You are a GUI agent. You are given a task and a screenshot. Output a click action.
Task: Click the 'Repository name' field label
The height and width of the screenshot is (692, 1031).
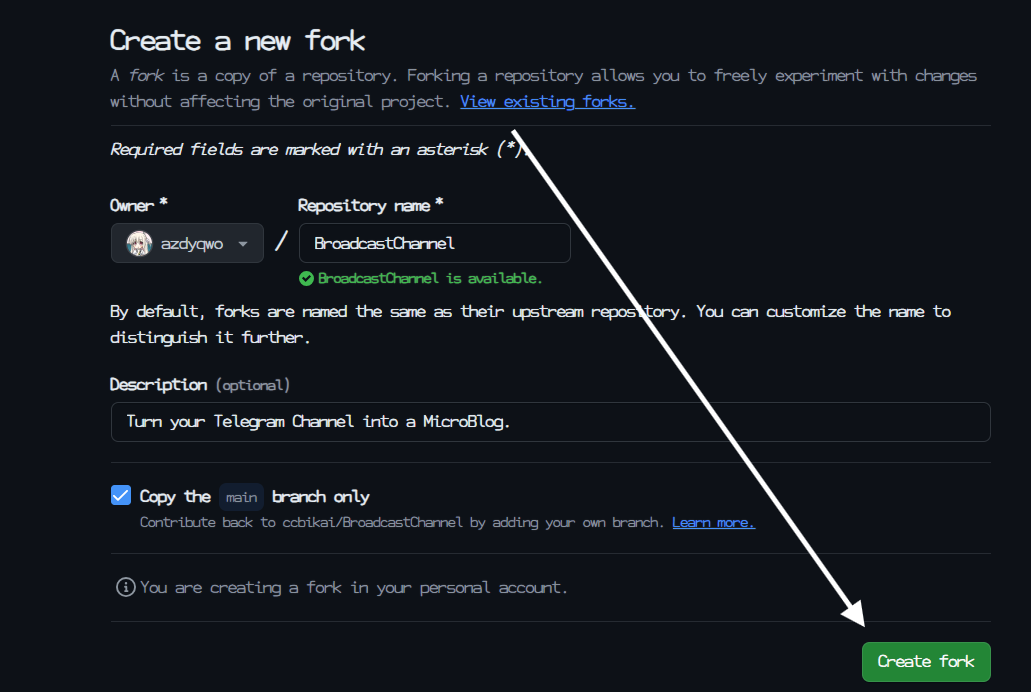(x=364, y=205)
